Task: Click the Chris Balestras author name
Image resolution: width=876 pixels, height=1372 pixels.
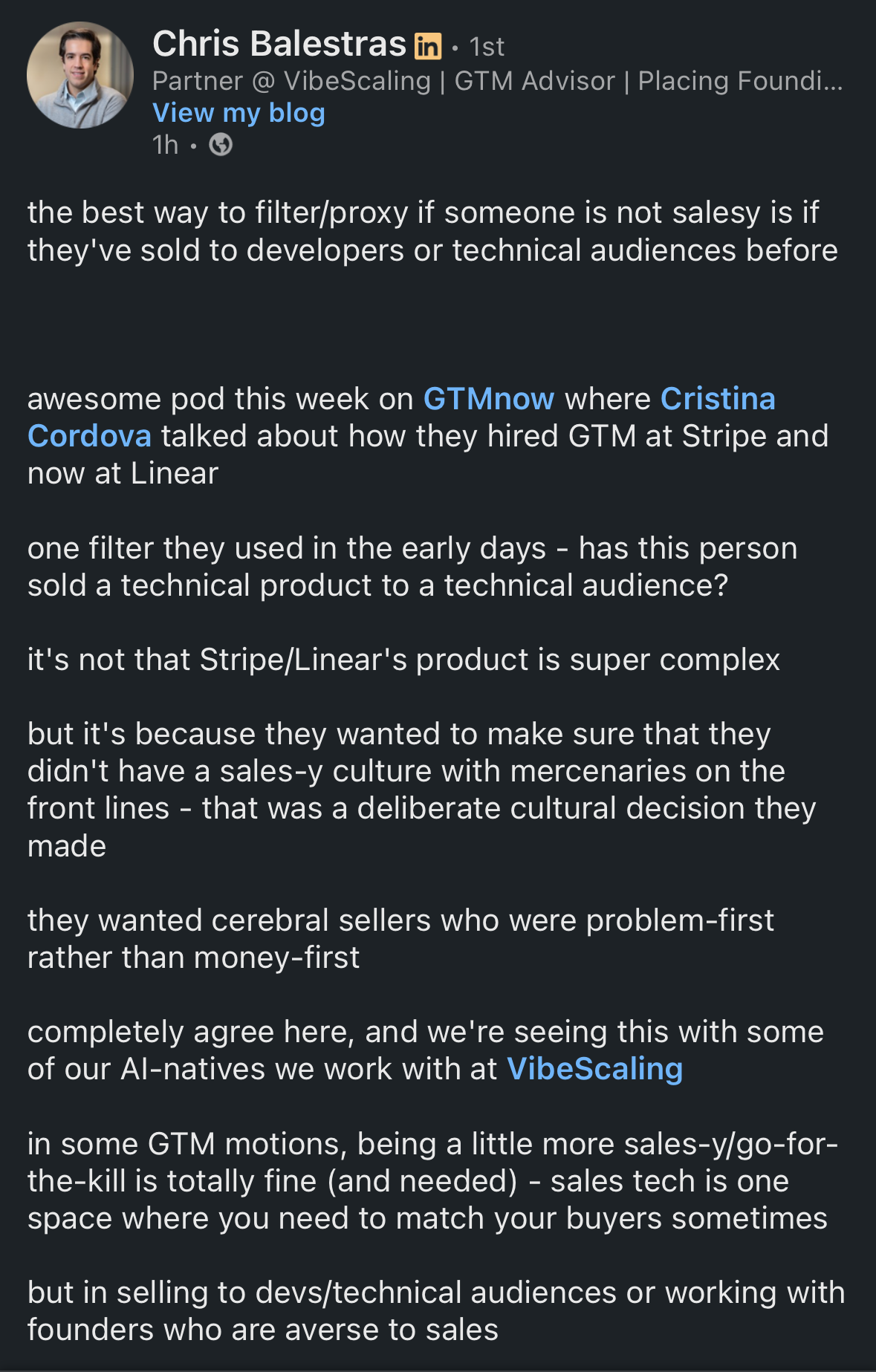Action: coord(279,44)
